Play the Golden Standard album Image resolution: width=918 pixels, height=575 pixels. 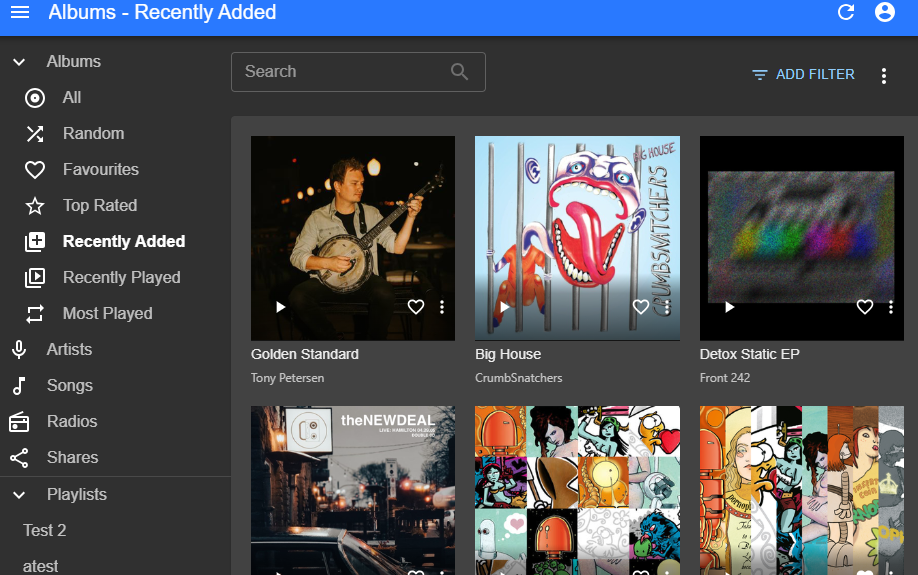(280, 307)
